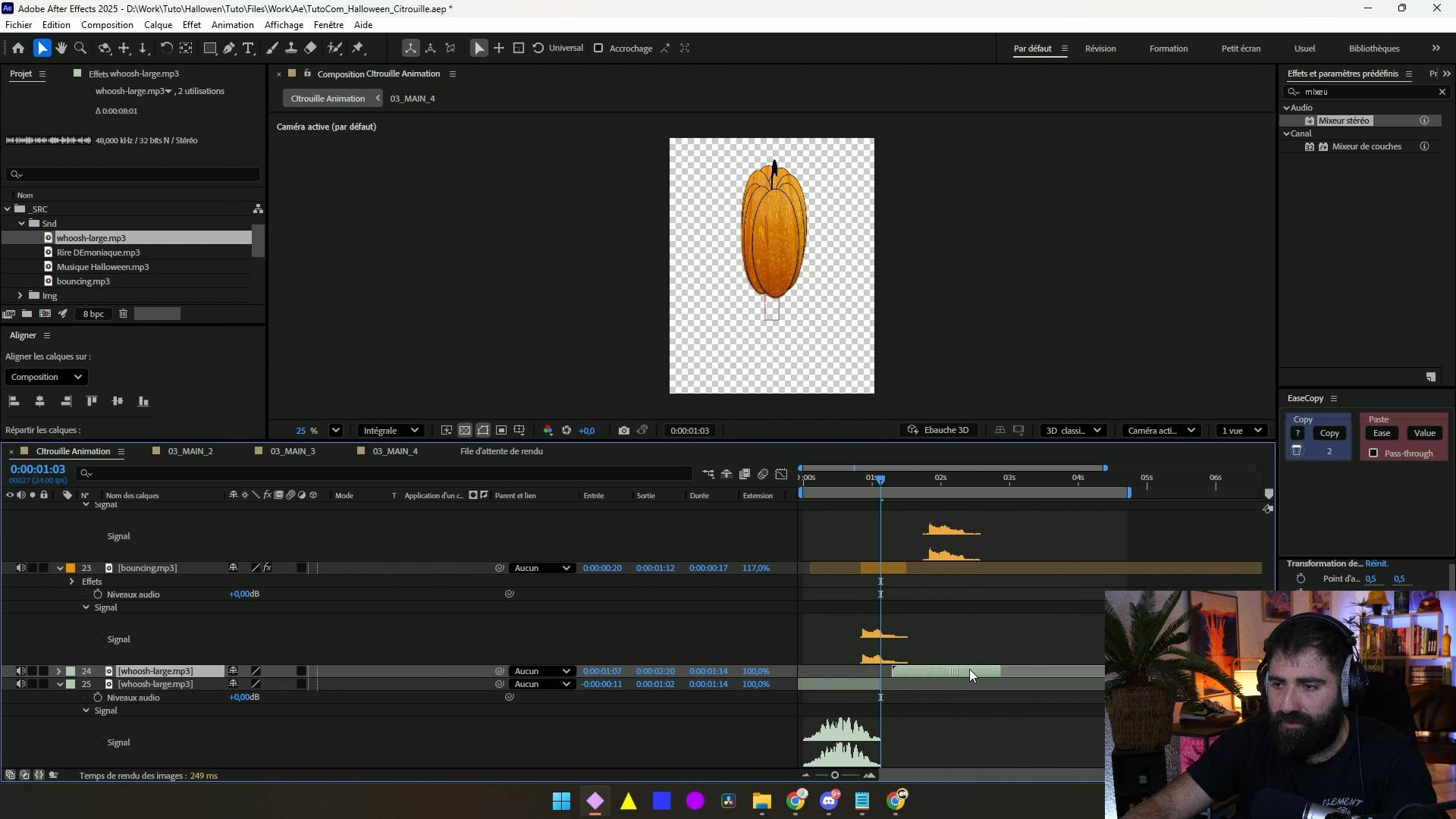Select the Rectangle shape tool

click(210, 49)
